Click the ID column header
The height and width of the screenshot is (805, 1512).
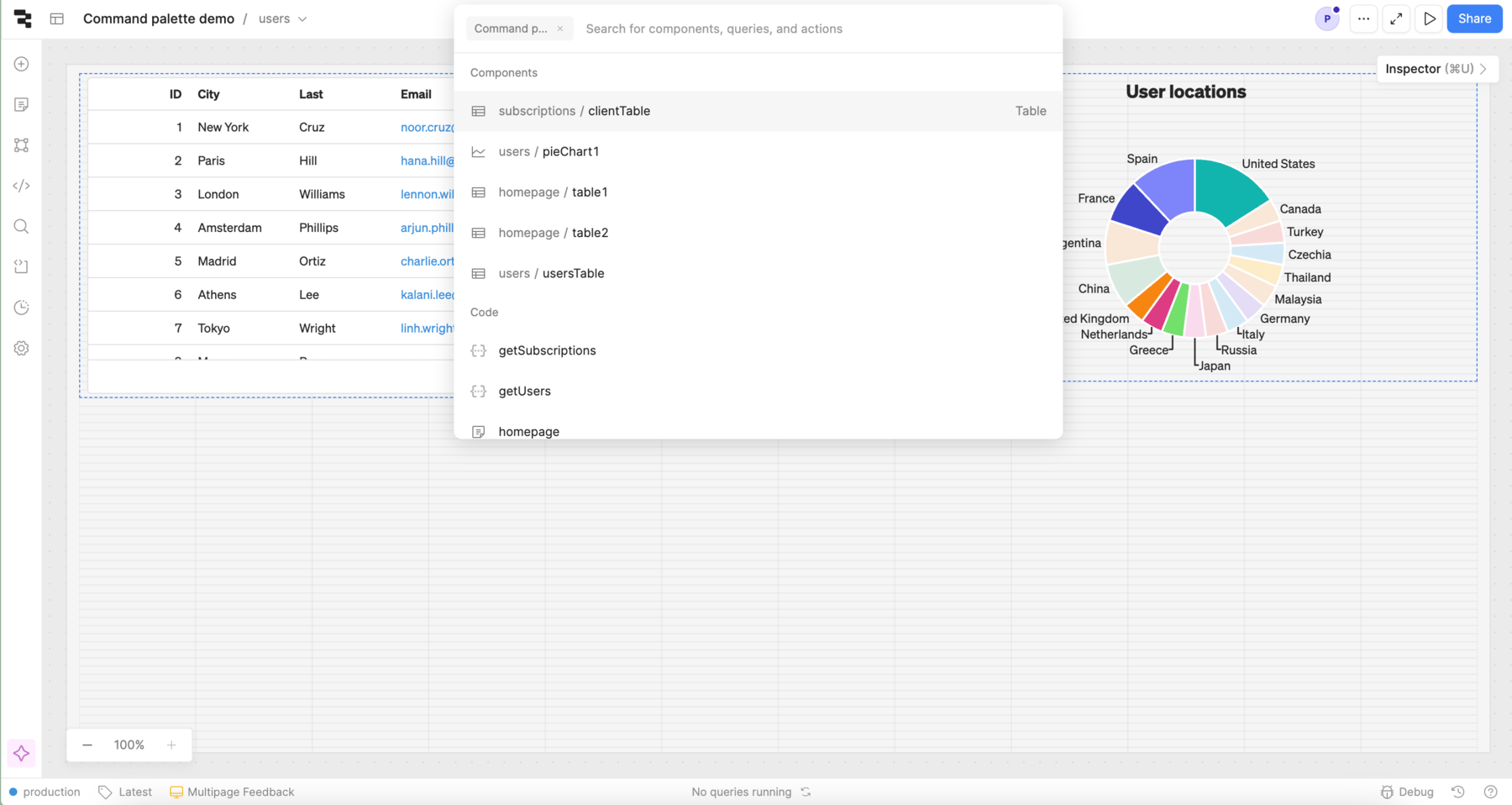(176, 94)
